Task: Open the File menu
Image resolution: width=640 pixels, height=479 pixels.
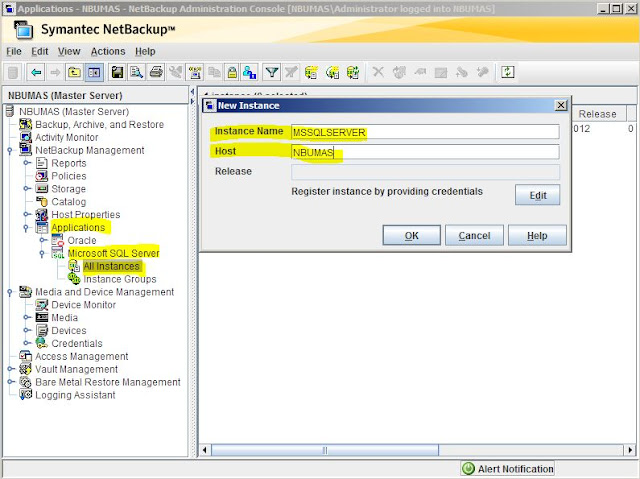Action: click(14, 51)
